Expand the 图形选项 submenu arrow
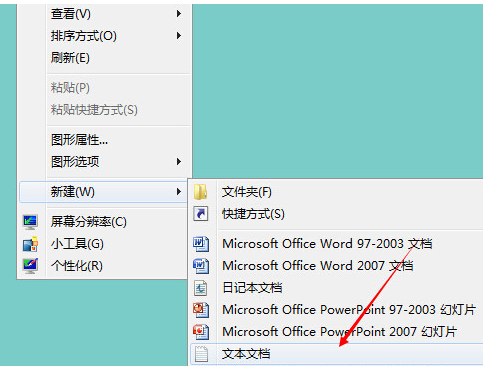The image size is (491, 366). [179, 162]
